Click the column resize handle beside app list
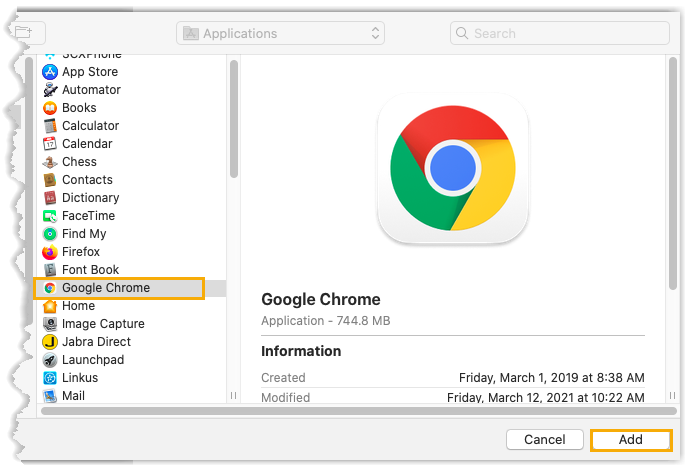This screenshot has height=472, width=686. coord(234,396)
